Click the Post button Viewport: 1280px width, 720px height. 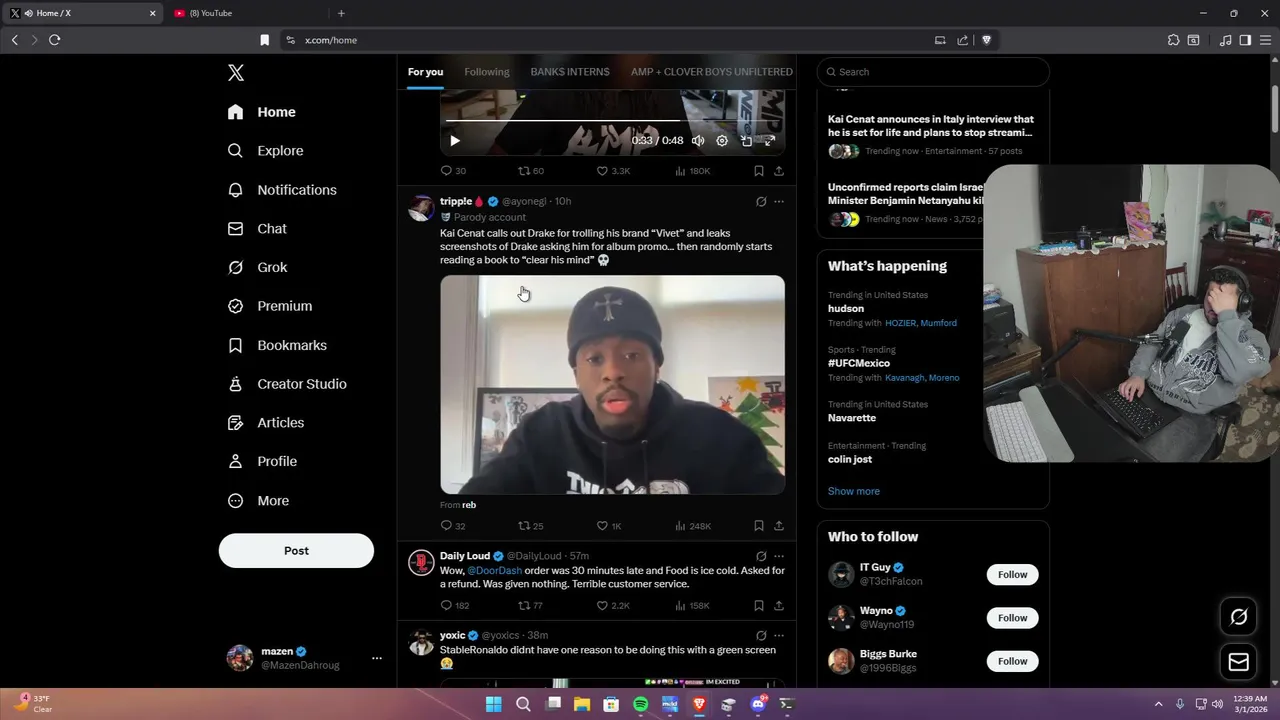pos(296,551)
